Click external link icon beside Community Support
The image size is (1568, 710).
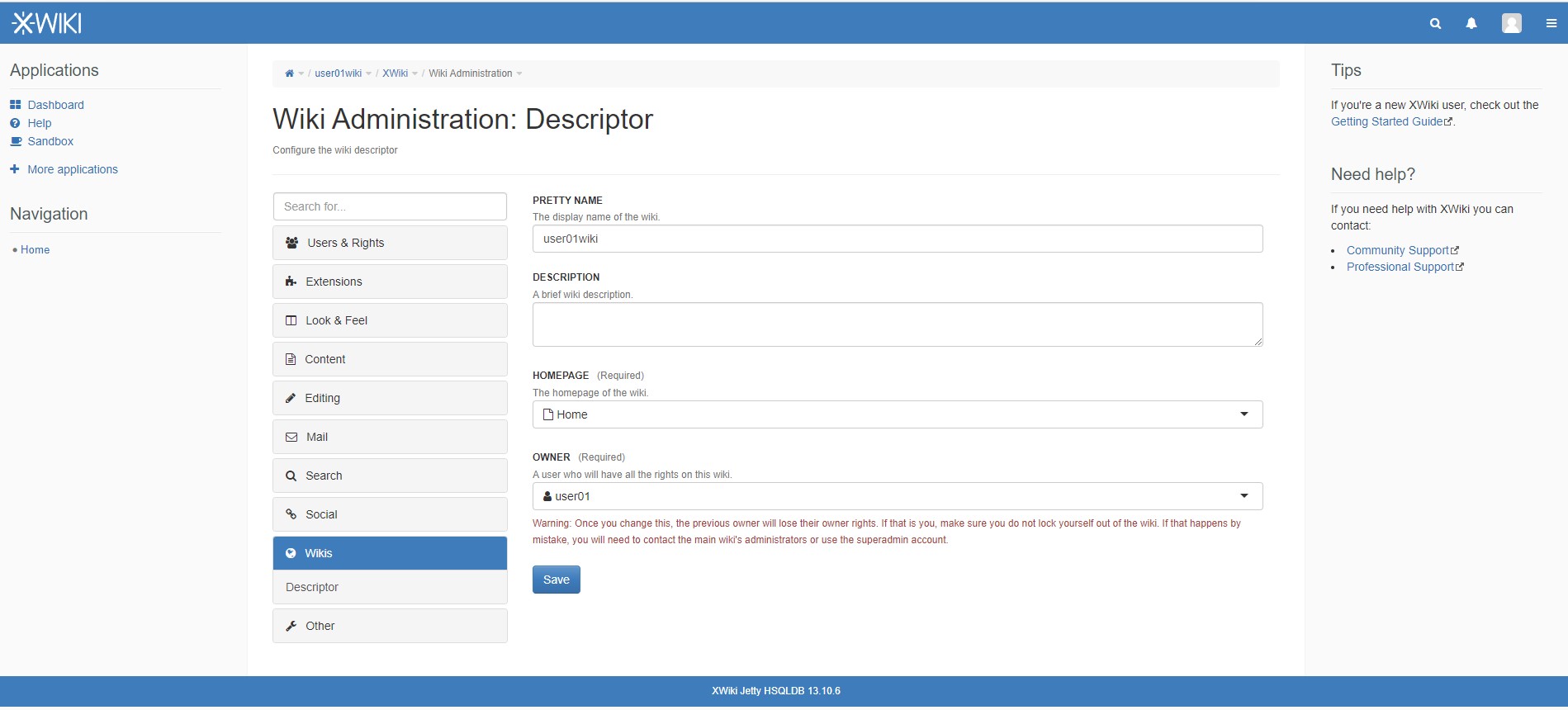(x=1455, y=251)
